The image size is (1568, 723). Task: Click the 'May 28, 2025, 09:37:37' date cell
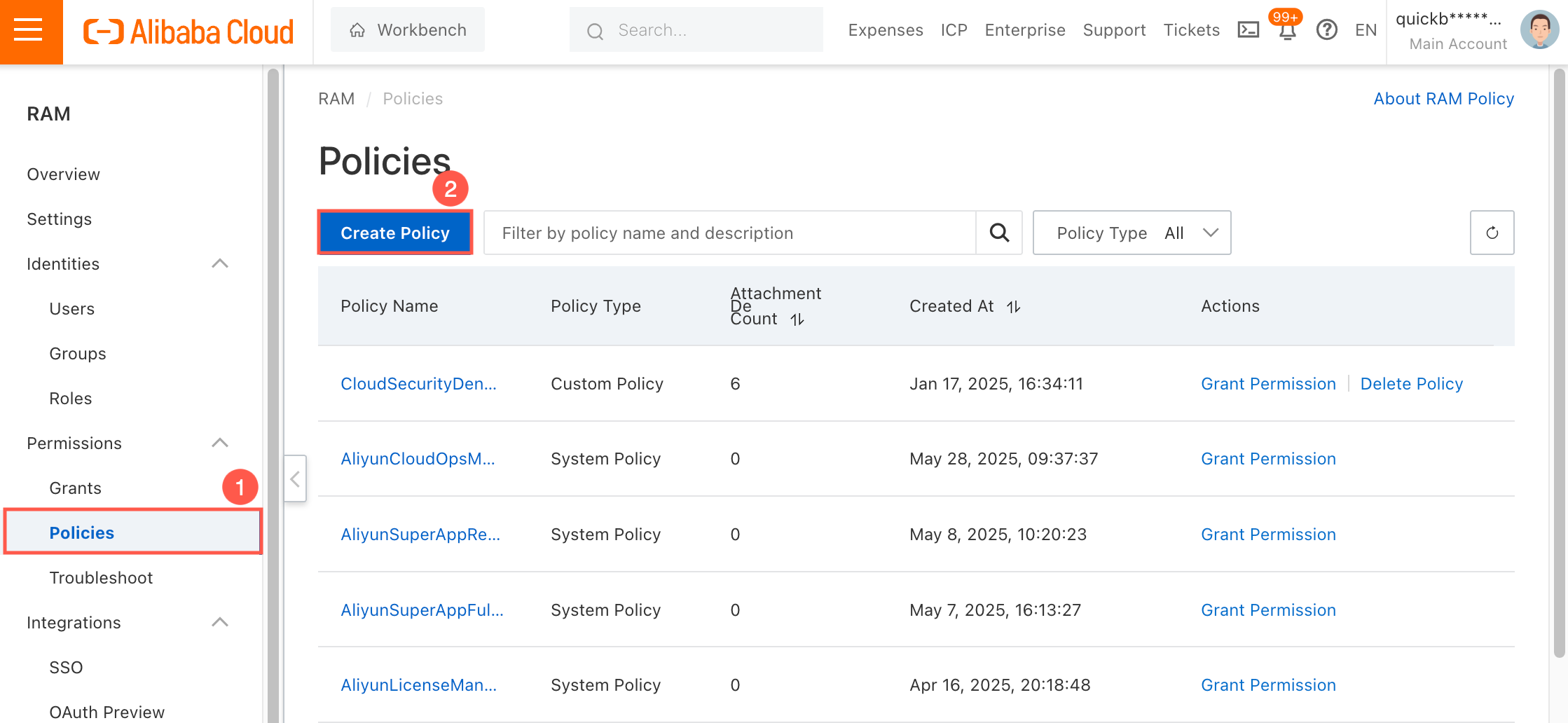point(1003,459)
